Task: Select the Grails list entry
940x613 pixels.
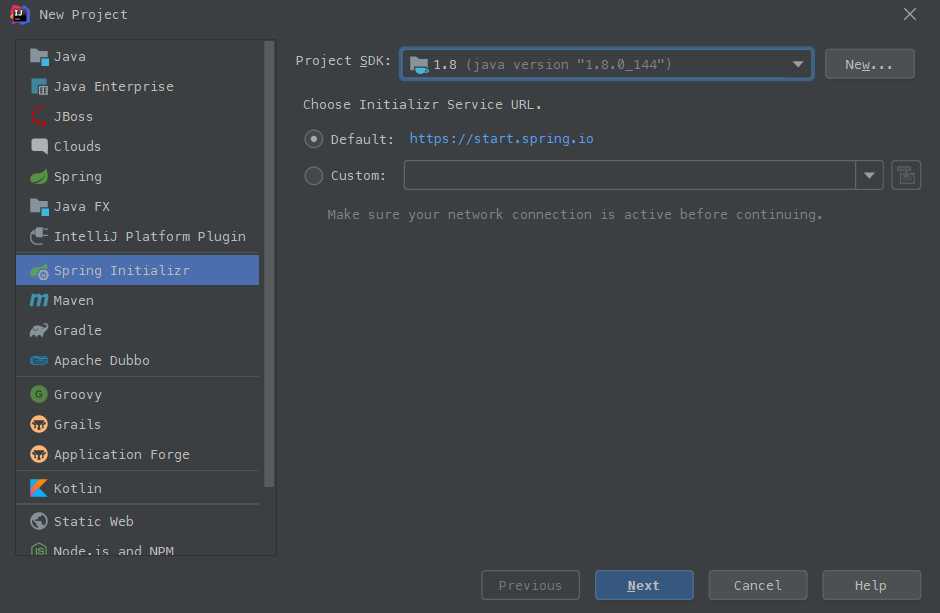Action: tap(138, 424)
